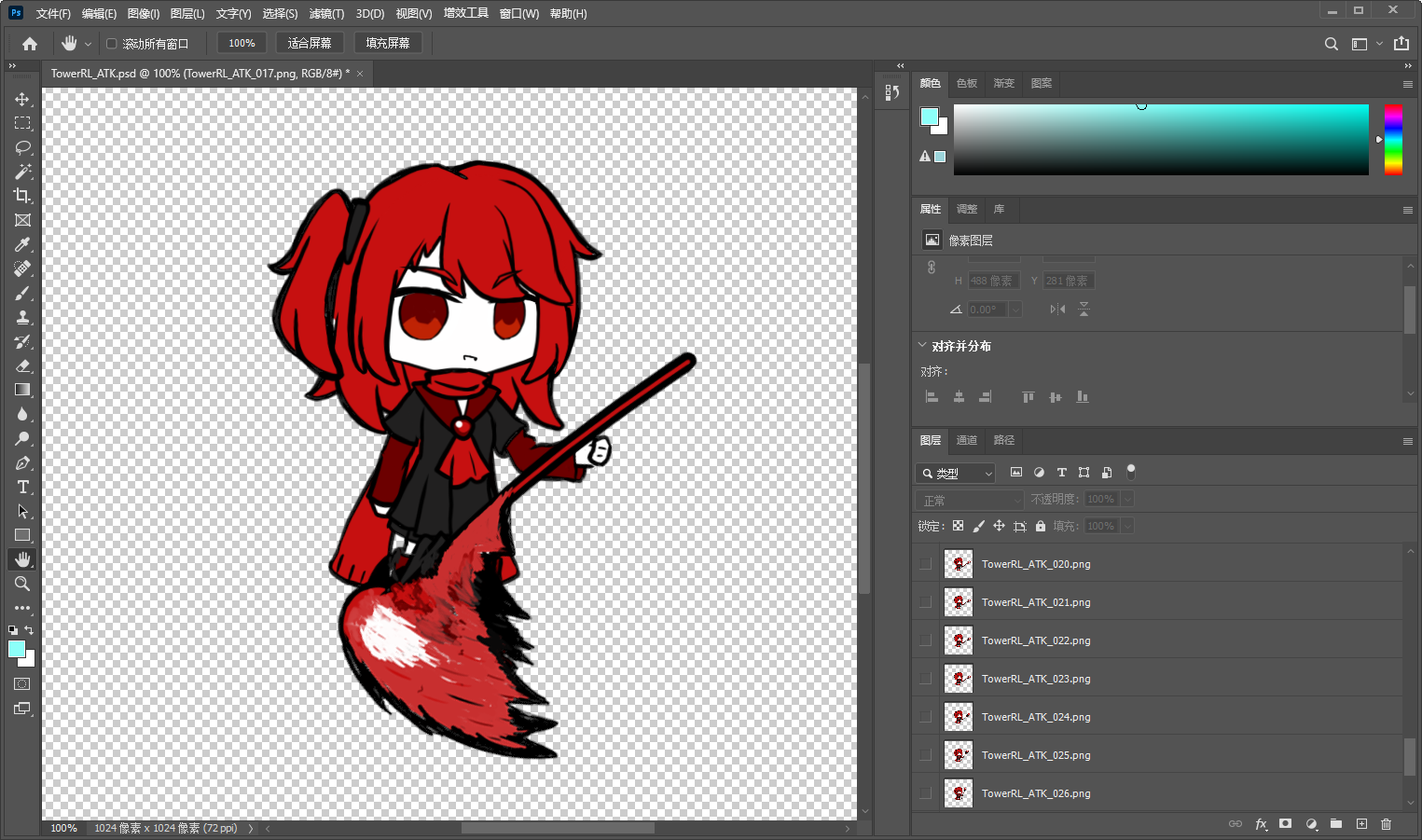Image resolution: width=1422 pixels, height=840 pixels.
Task: Open the Edit Toolbar three-dots menu
Action: tap(22, 608)
